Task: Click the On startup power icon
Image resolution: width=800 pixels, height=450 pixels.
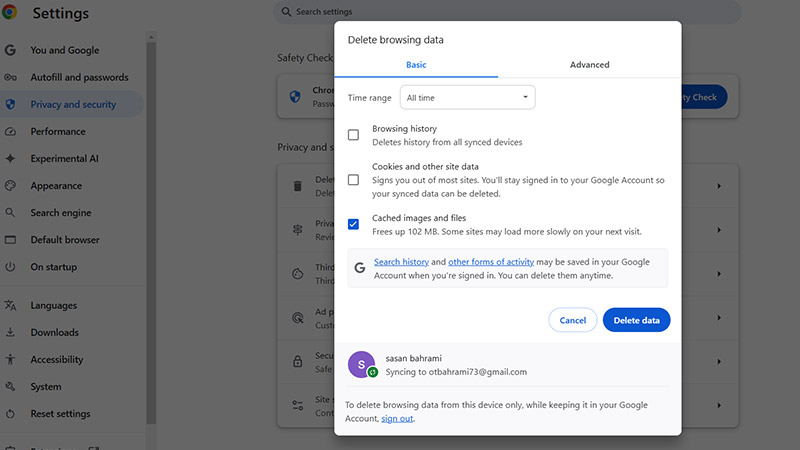Action: click(x=10, y=267)
